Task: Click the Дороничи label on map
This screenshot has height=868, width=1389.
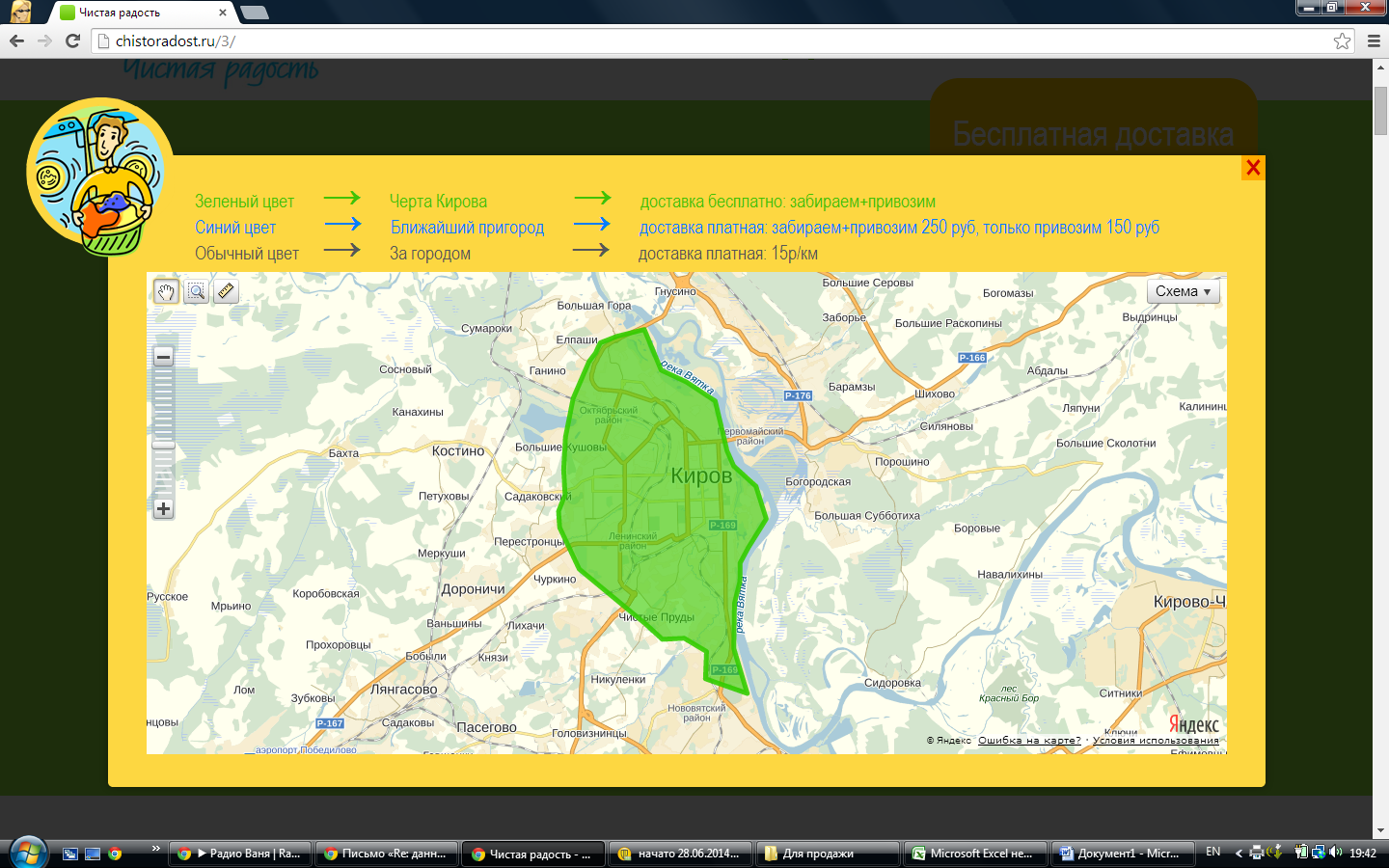Action: coord(473,589)
